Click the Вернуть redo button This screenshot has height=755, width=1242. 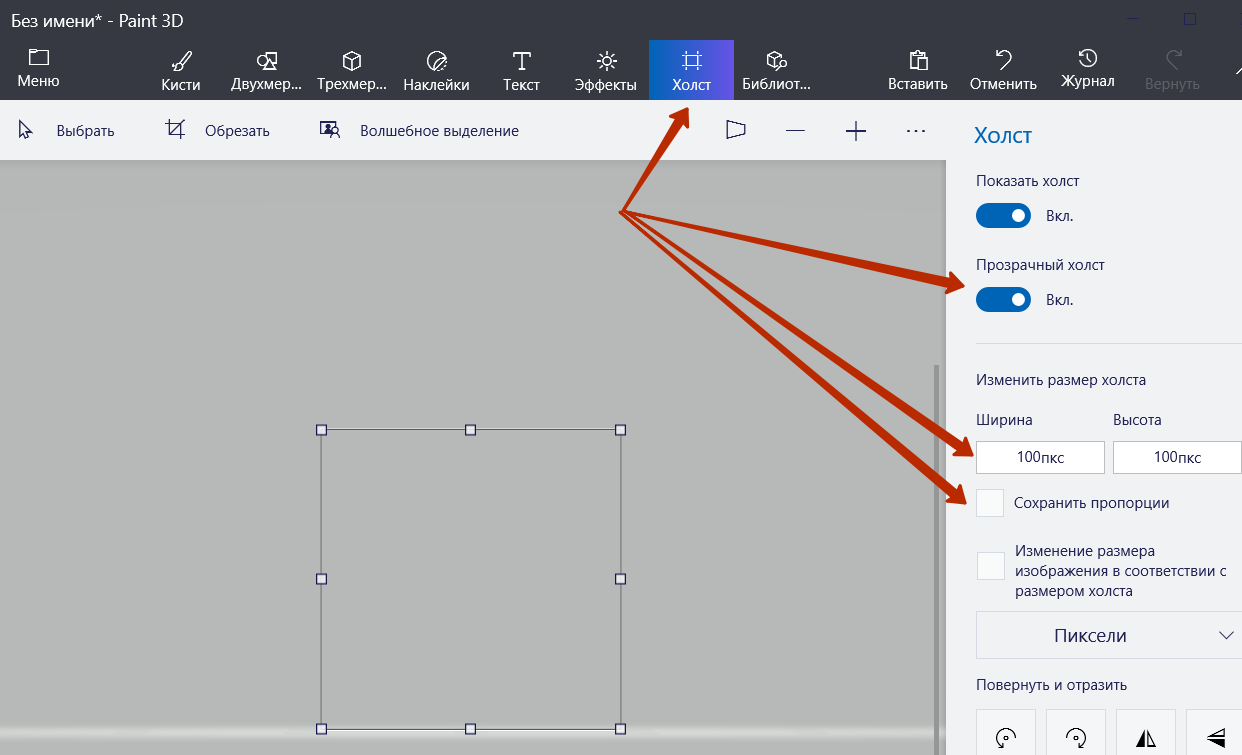[x=1172, y=70]
